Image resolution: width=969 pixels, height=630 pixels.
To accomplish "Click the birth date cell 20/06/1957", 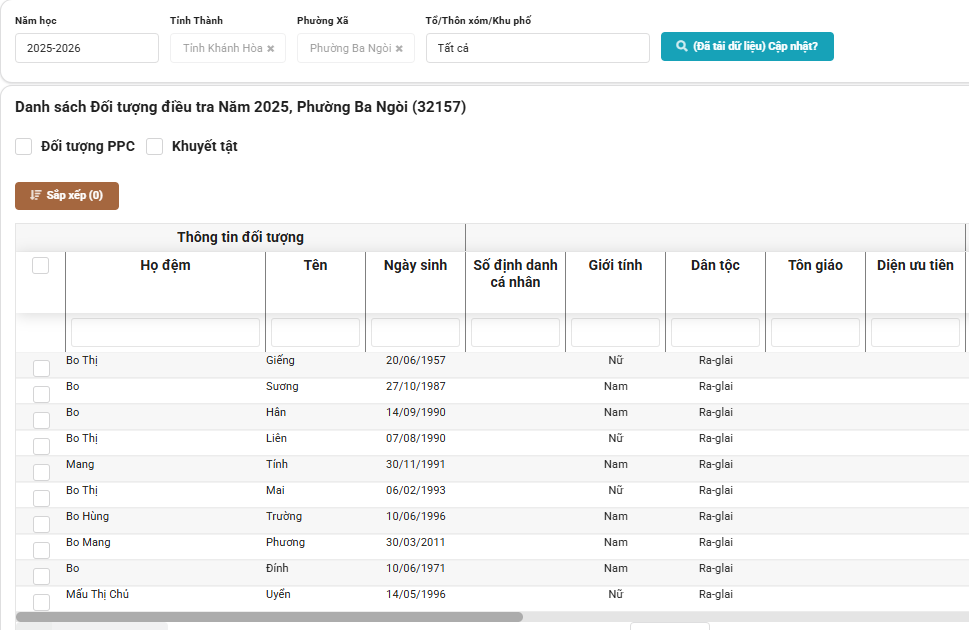I will (x=415, y=360).
